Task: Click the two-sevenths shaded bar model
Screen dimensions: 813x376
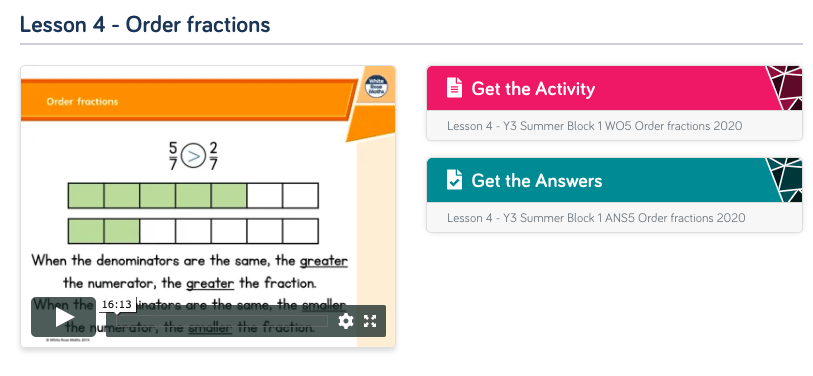Action: 193,231
